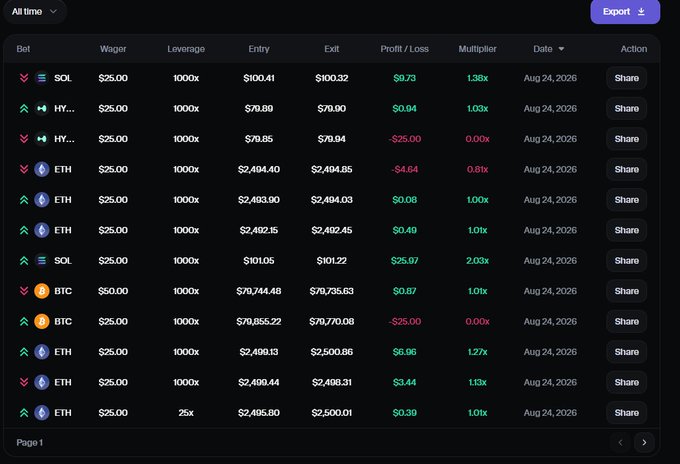This screenshot has width=680, height=464.
Task: Click the $79,770.08 exit price
Action: coord(331,321)
